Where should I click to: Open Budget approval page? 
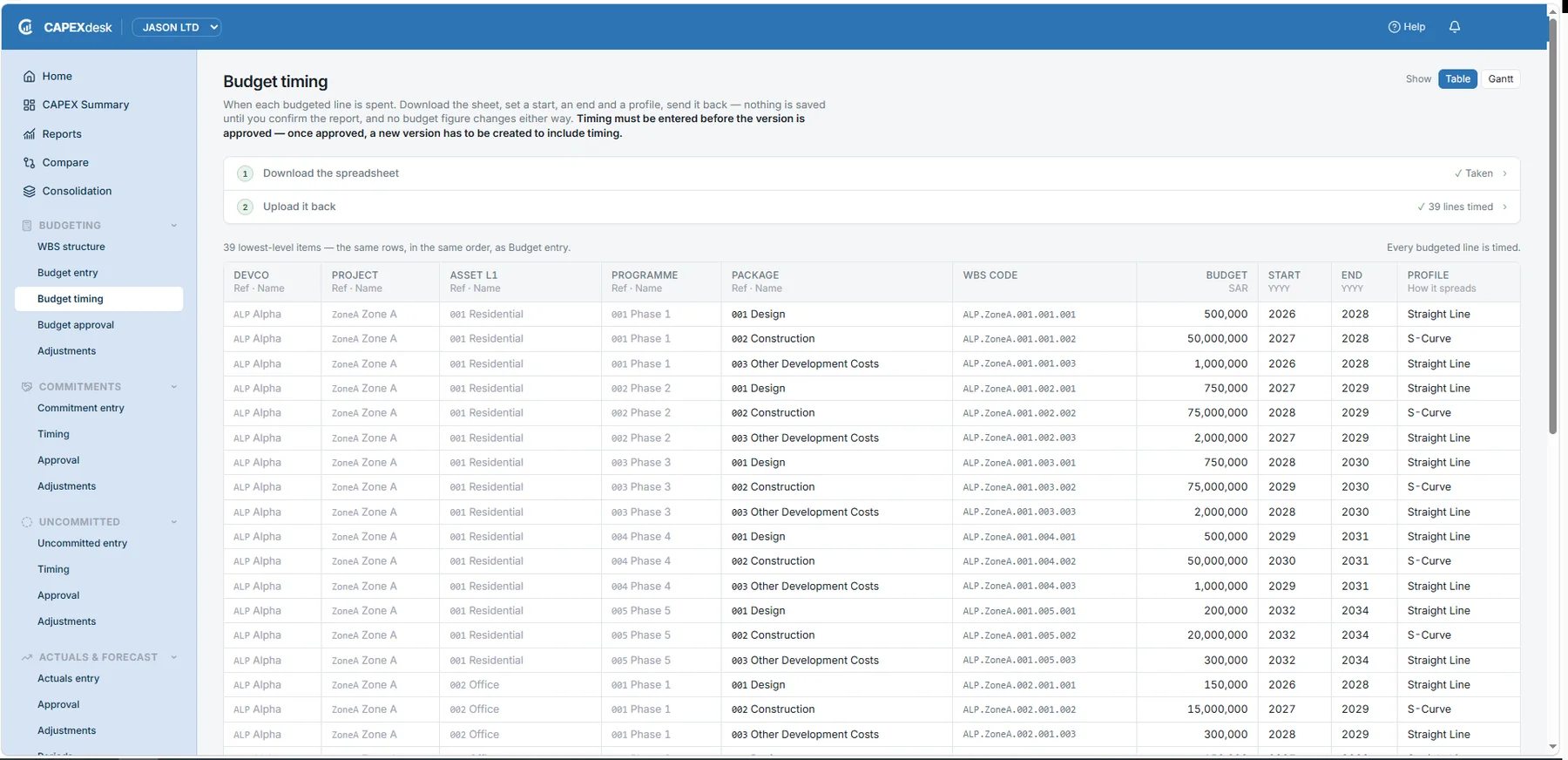coord(76,325)
